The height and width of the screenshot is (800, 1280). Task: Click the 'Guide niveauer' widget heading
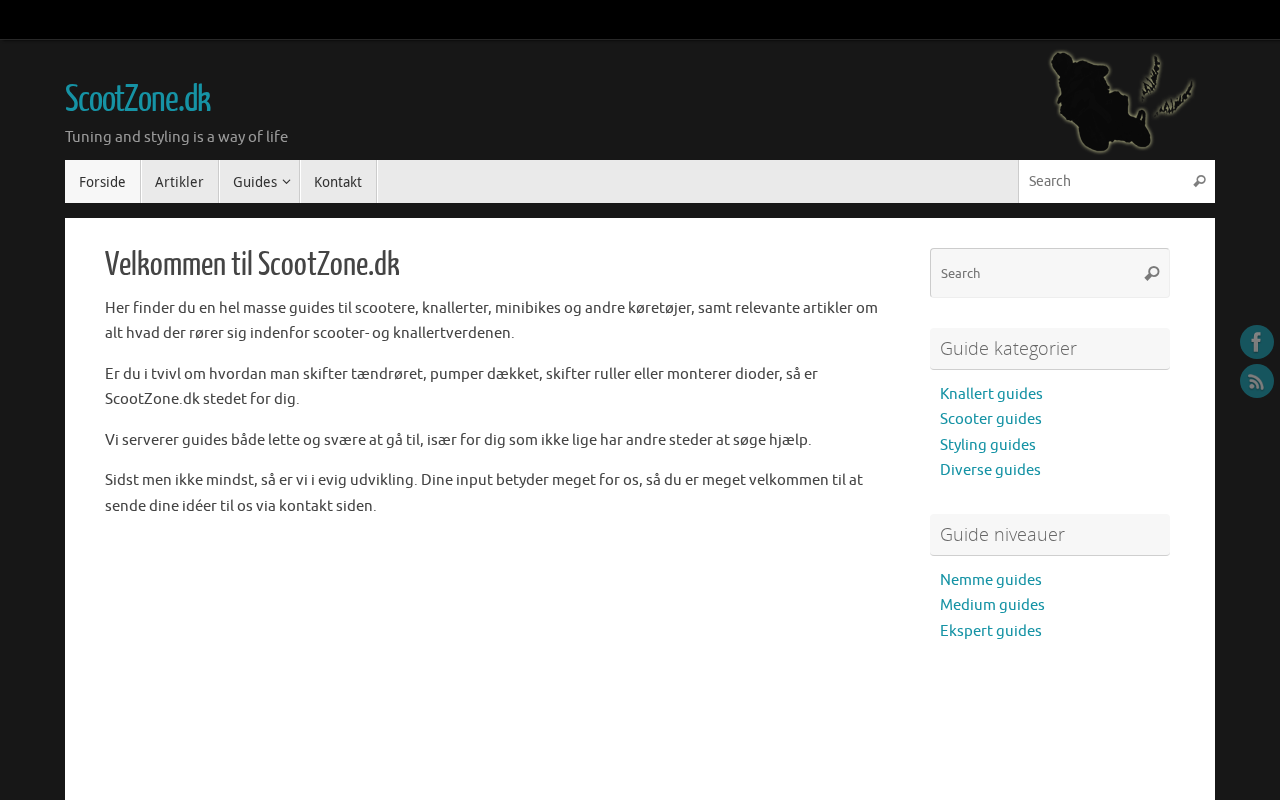point(1050,535)
